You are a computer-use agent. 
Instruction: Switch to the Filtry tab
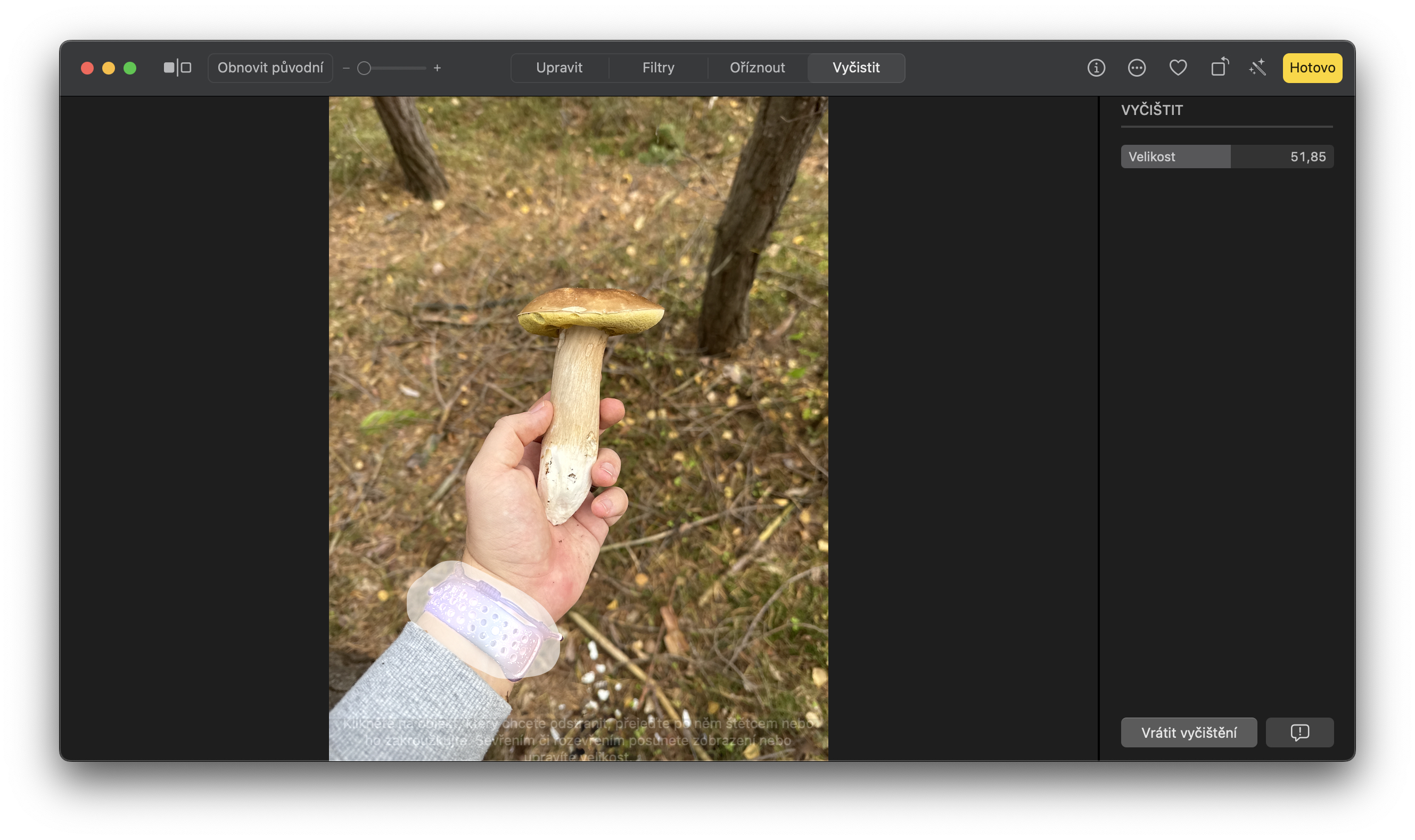(x=657, y=68)
